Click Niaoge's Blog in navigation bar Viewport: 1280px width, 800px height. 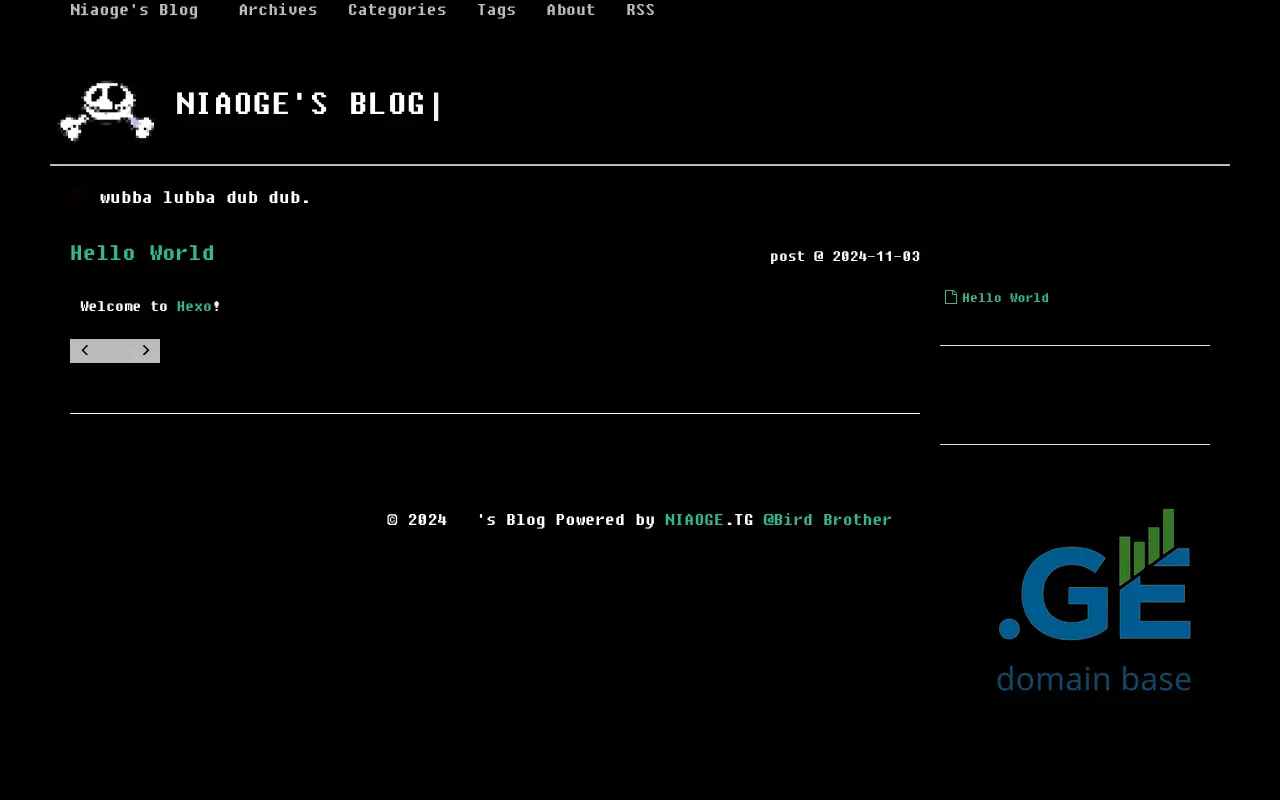pyautogui.click(x=134, y=10)
